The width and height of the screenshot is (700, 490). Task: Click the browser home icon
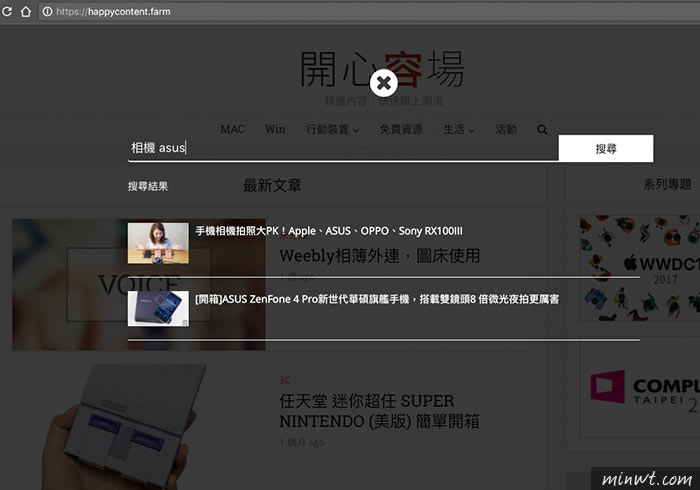click(x=26, y=12)
